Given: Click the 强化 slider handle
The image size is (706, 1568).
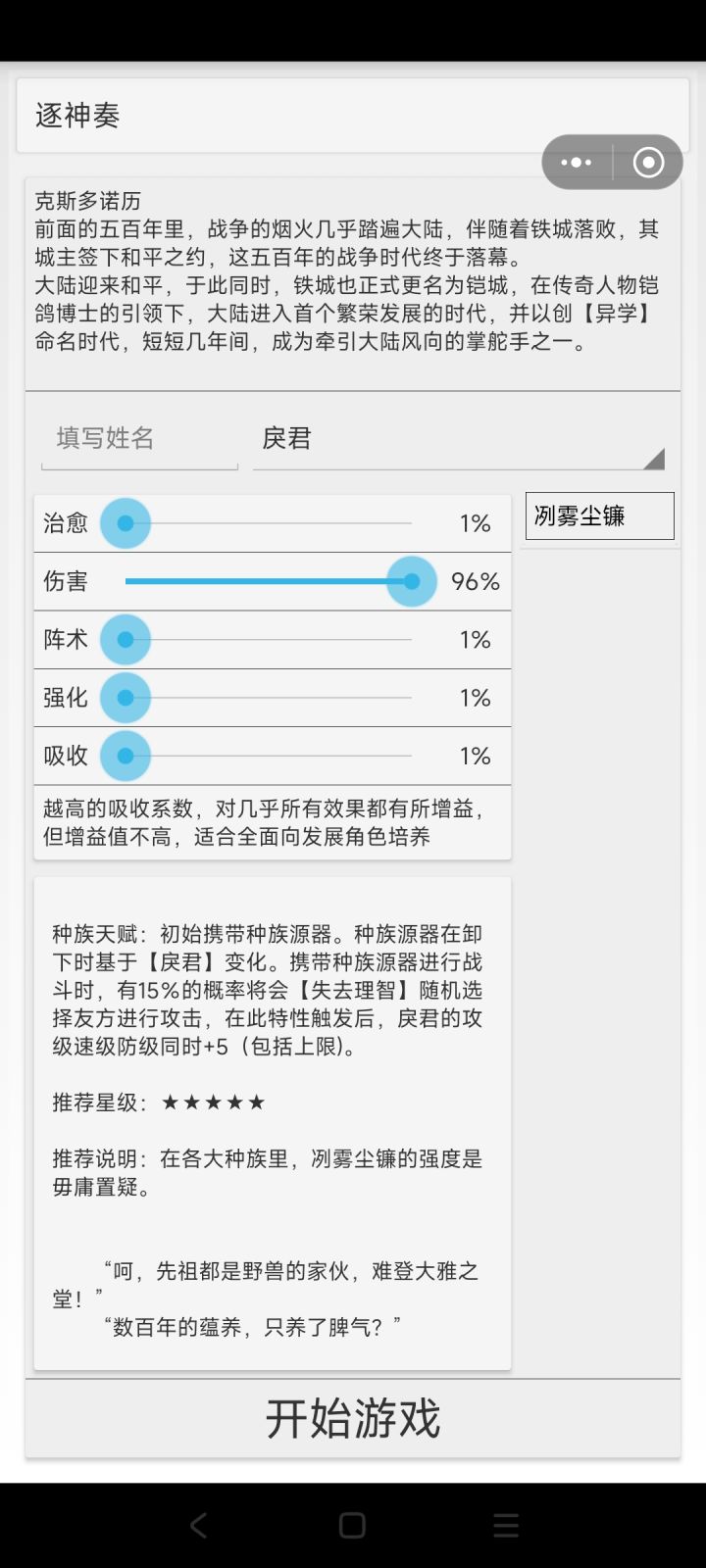Looking at the screenshot, I should click(126, 698).
